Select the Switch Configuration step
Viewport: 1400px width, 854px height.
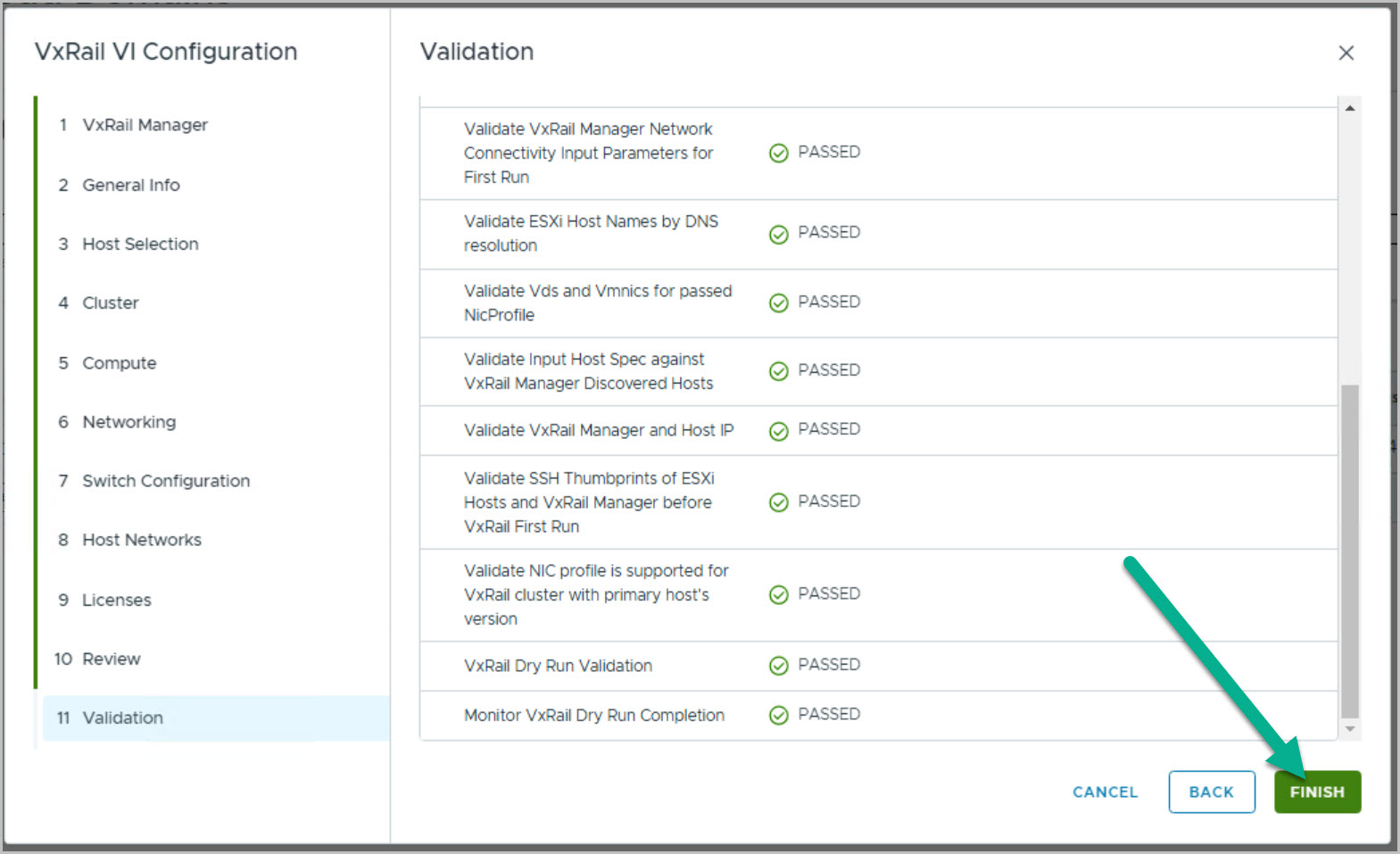(x=166, y=481)
